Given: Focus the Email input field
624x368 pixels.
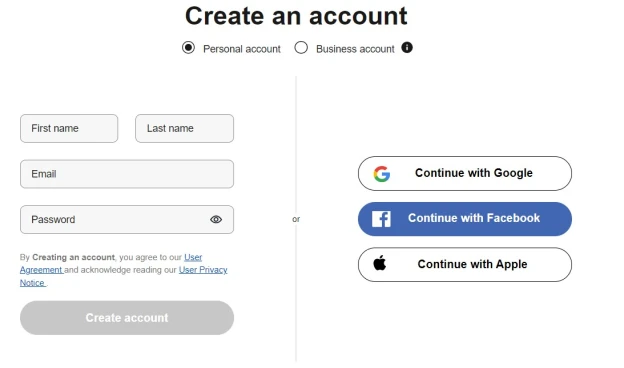Looking at the screenshot, I should [x=127, y=174].
